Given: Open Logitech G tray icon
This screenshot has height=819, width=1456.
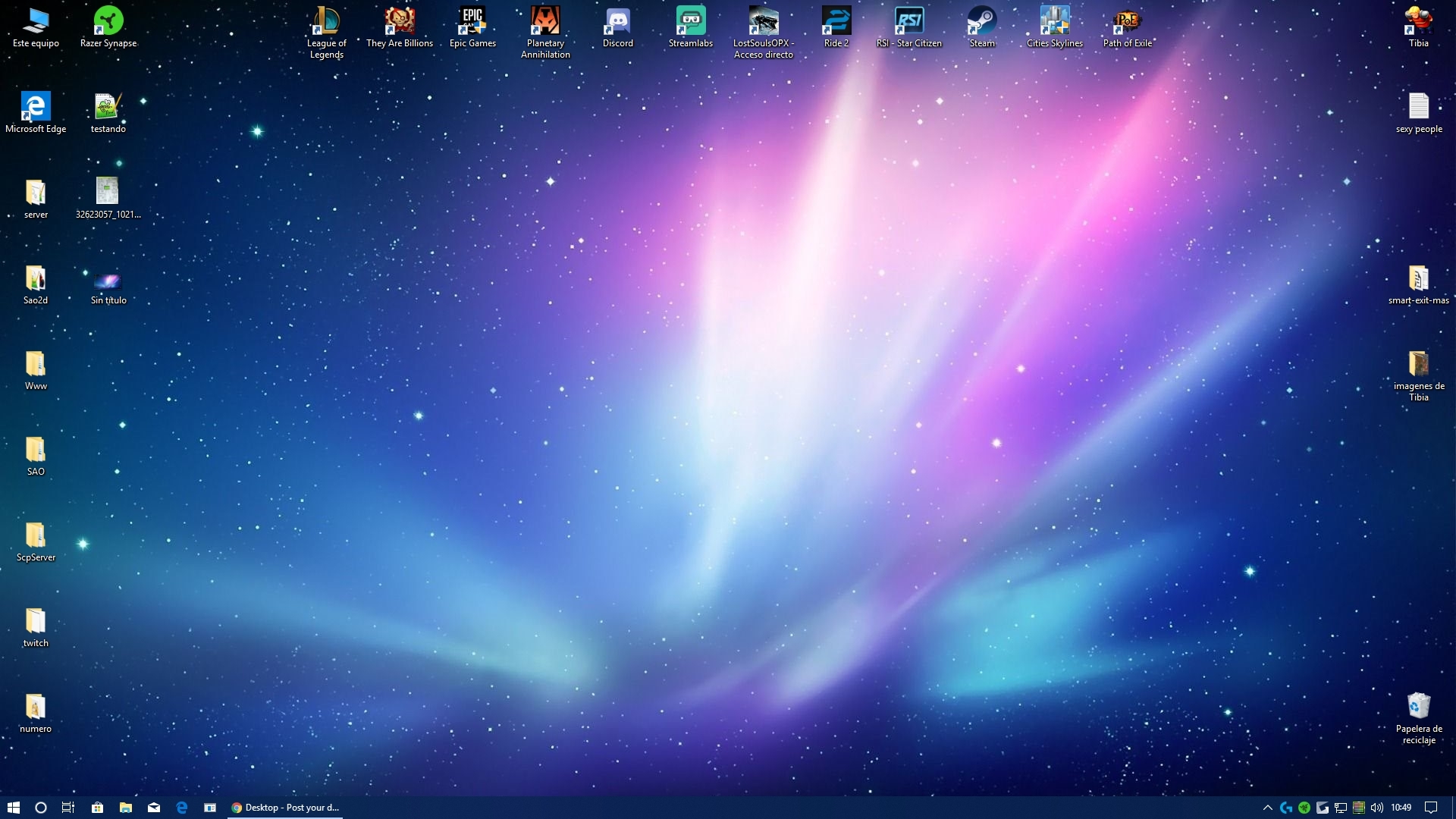Looking at the screenshot, I should click(x=1286, y=808).
